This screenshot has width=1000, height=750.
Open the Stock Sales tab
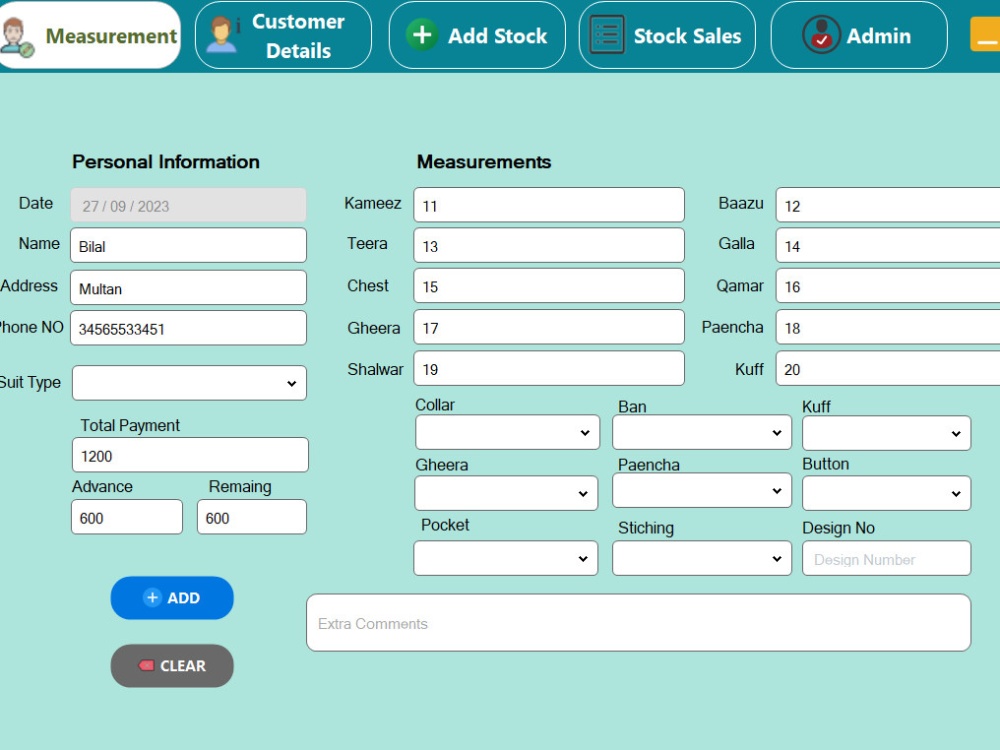(x=667, y=35)
